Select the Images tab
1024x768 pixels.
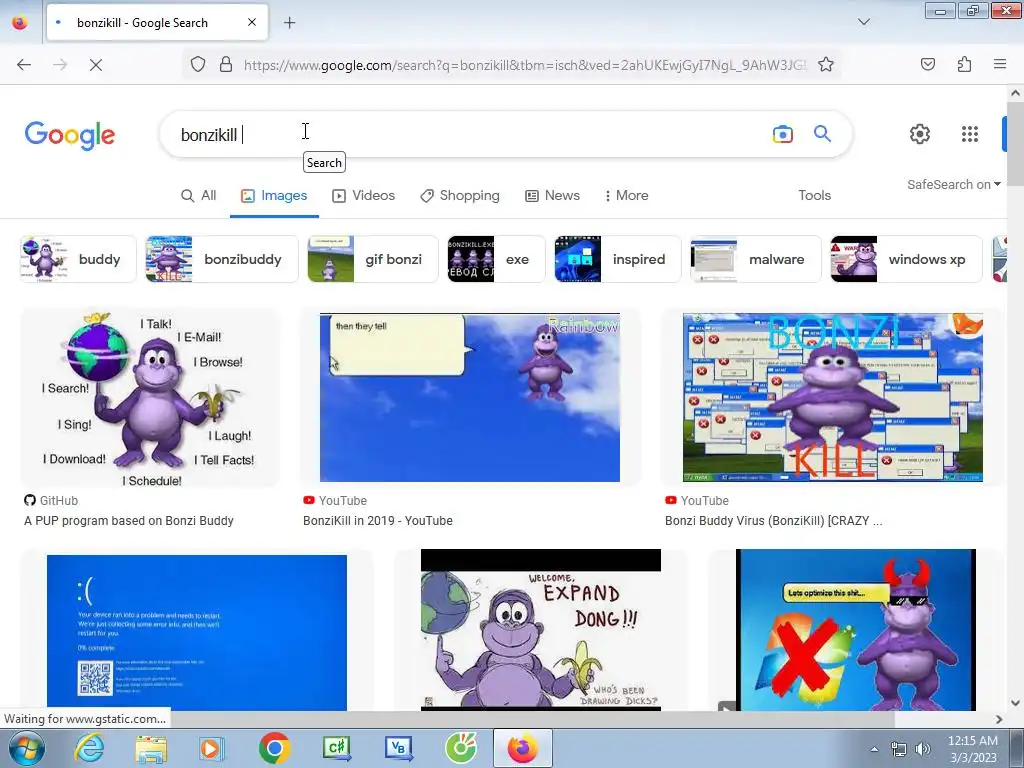tap(274, 195)
